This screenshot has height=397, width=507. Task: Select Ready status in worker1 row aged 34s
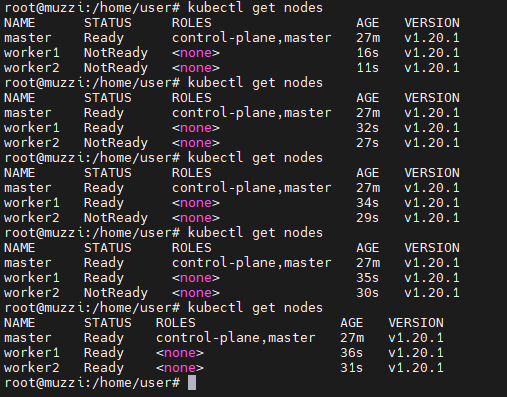pyautogui.click(x=104, y=203)
